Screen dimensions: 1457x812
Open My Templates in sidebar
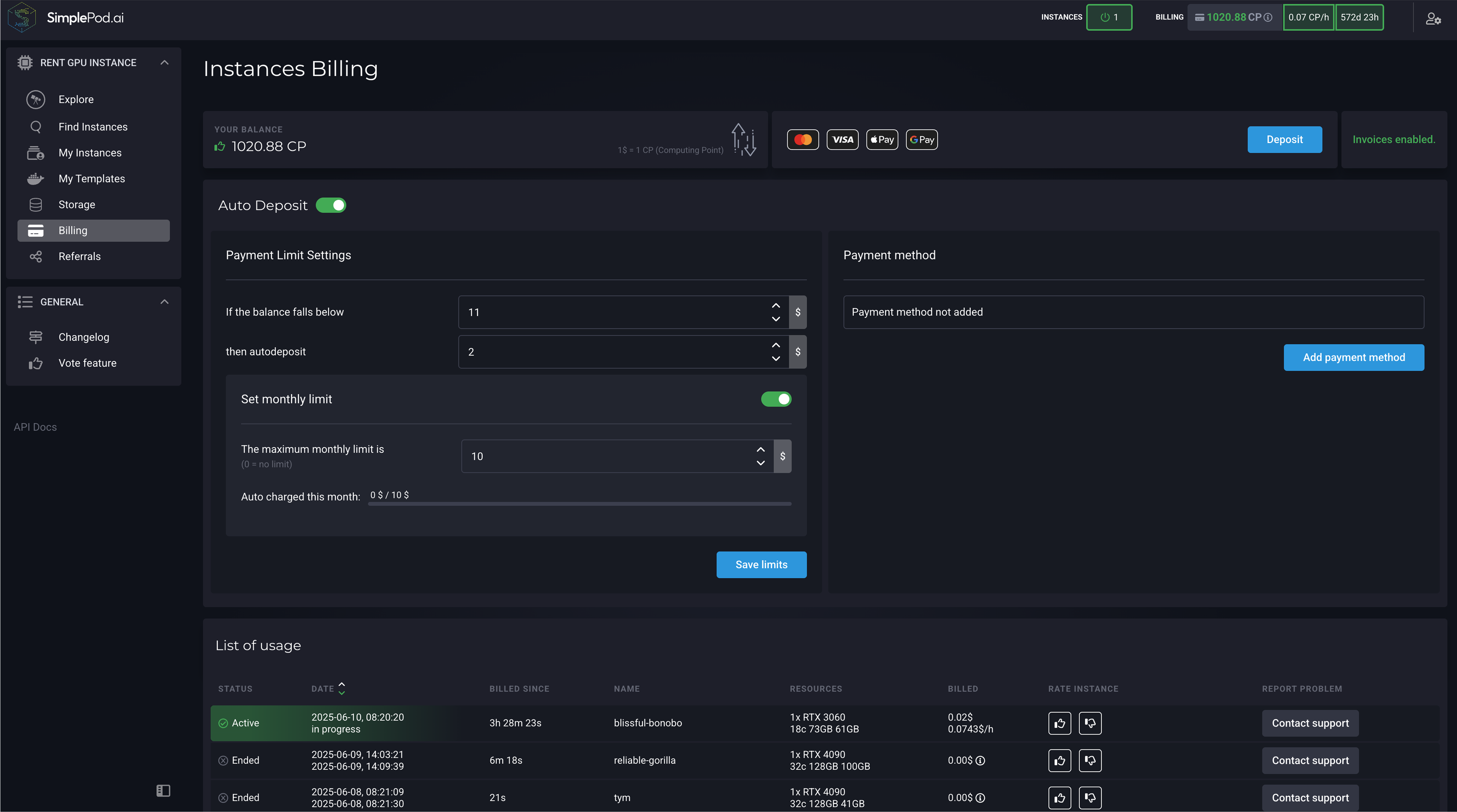92,179
